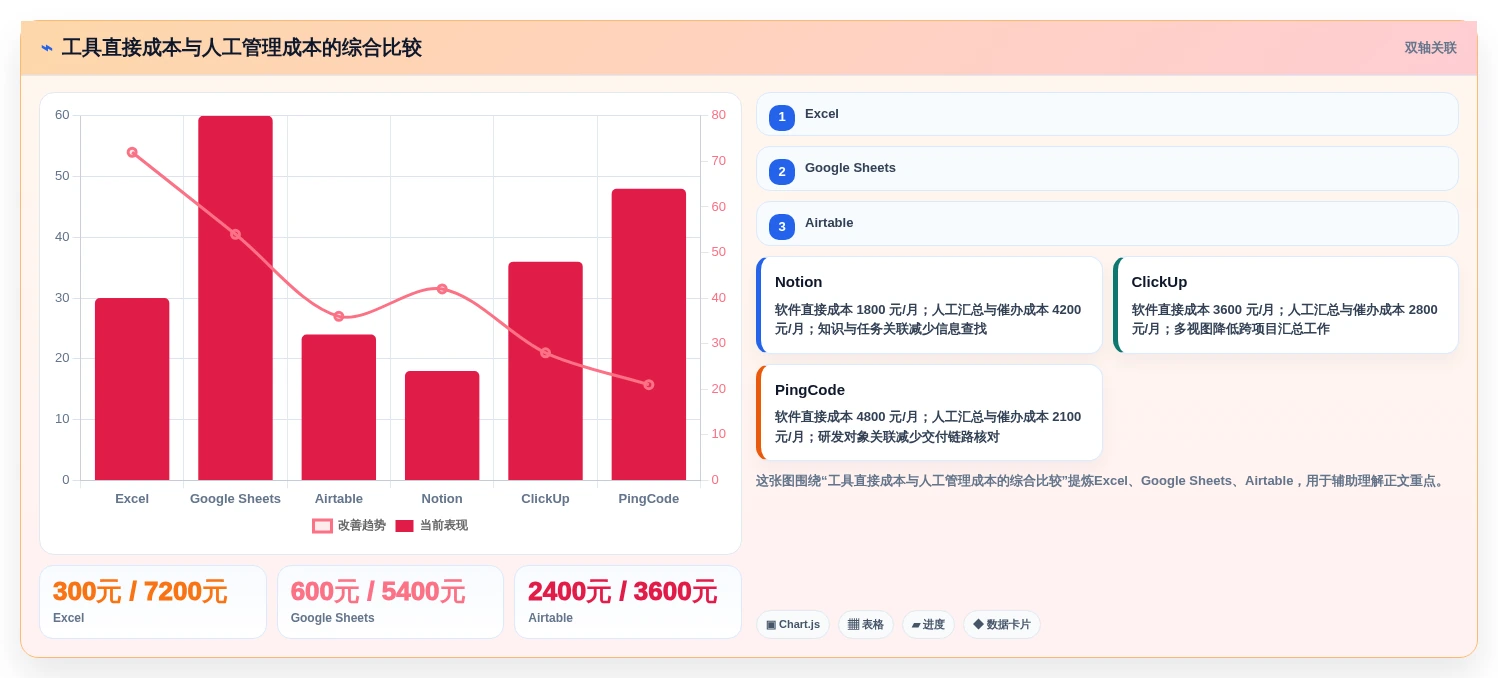
Task: Click the 2400元 / 3600元 Airtable card
Action: pos(628,602)
